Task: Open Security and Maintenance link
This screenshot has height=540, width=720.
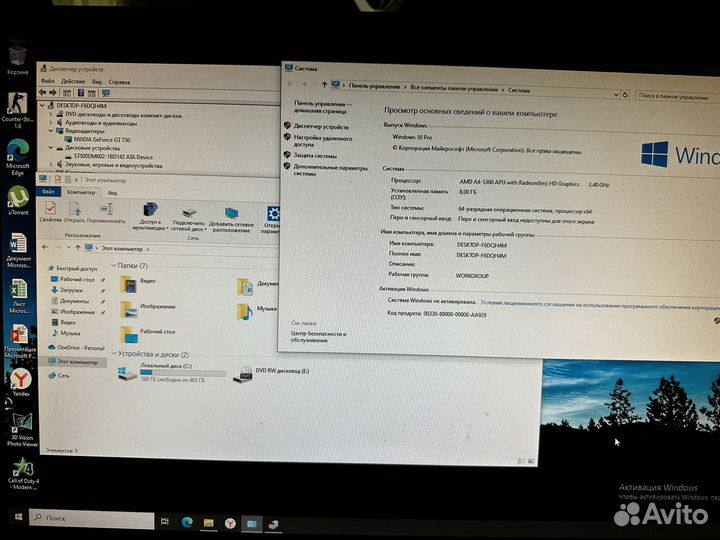Action: pos(319,337)
